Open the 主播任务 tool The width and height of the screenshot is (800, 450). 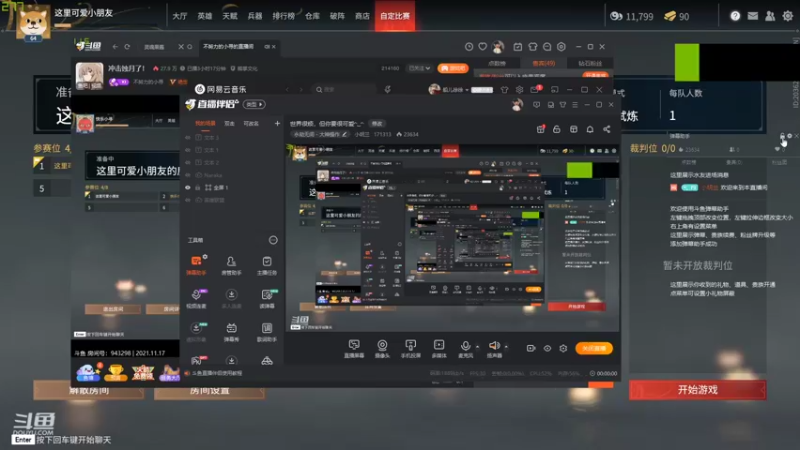pos(266,265)
